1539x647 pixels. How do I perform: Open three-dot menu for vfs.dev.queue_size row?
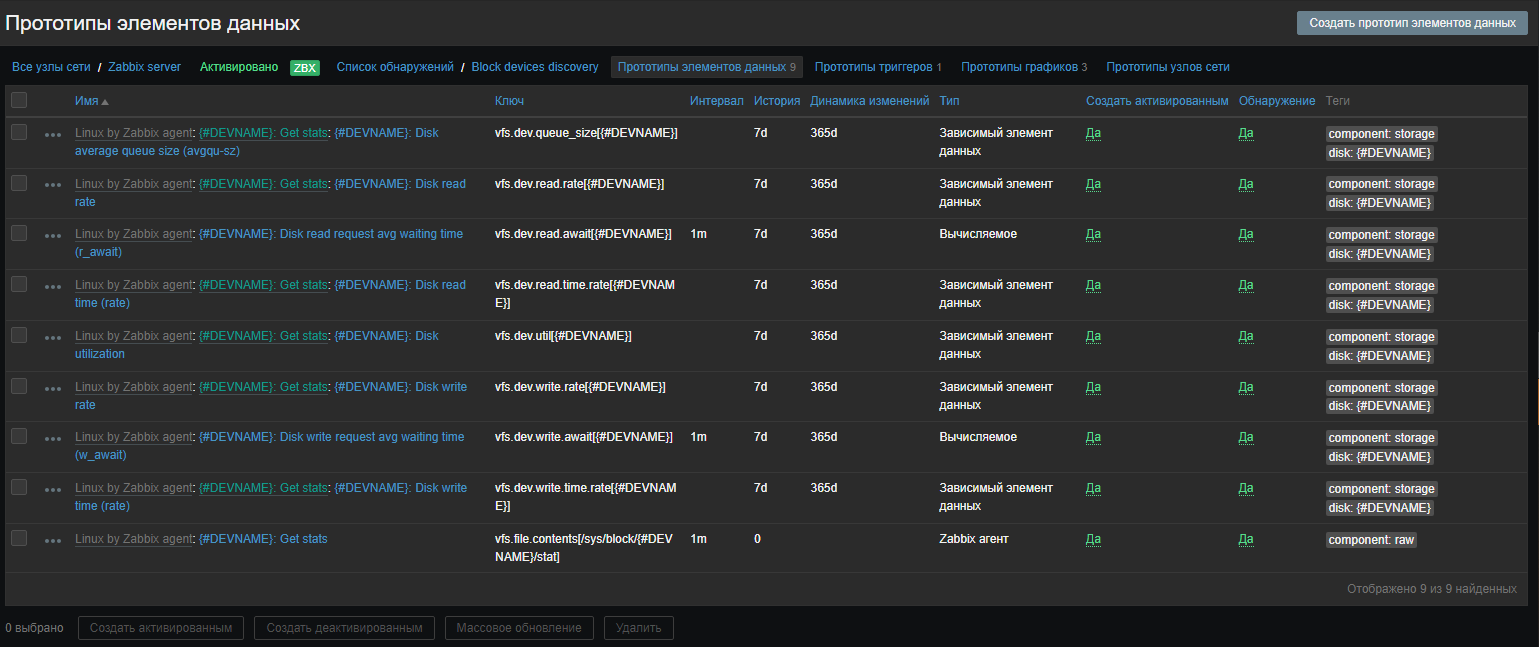pyautogui.click(x=53, y=134)
